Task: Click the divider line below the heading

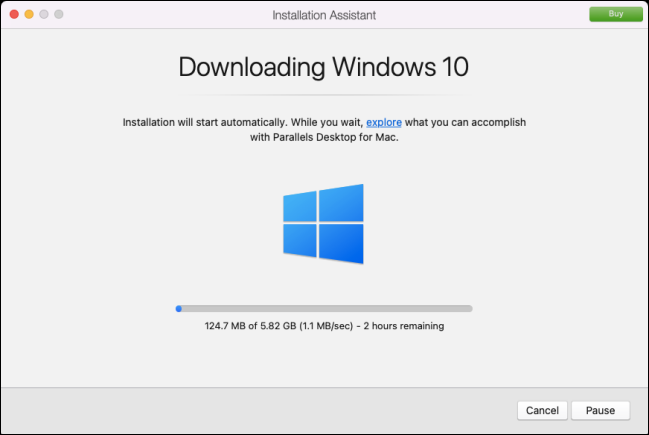Action: point(324,95)
